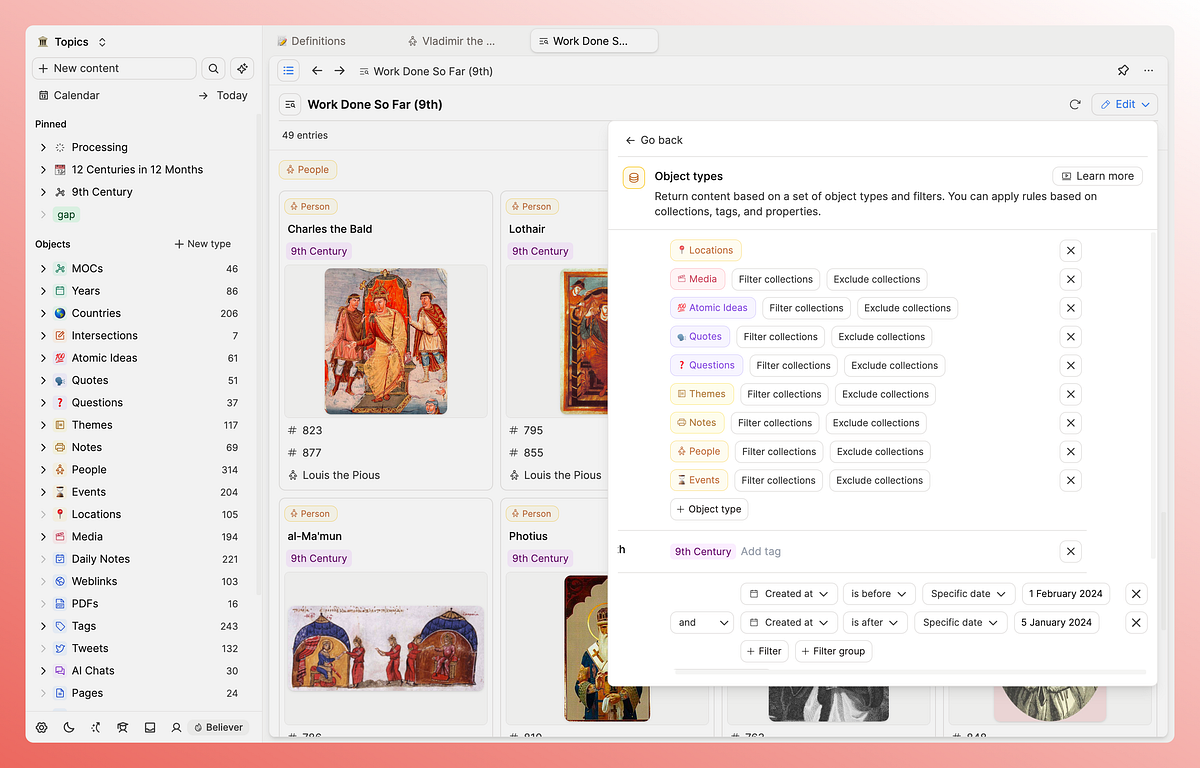Delete the 'is before' date filter row

pyautogui.click(x=1136, y=594)
